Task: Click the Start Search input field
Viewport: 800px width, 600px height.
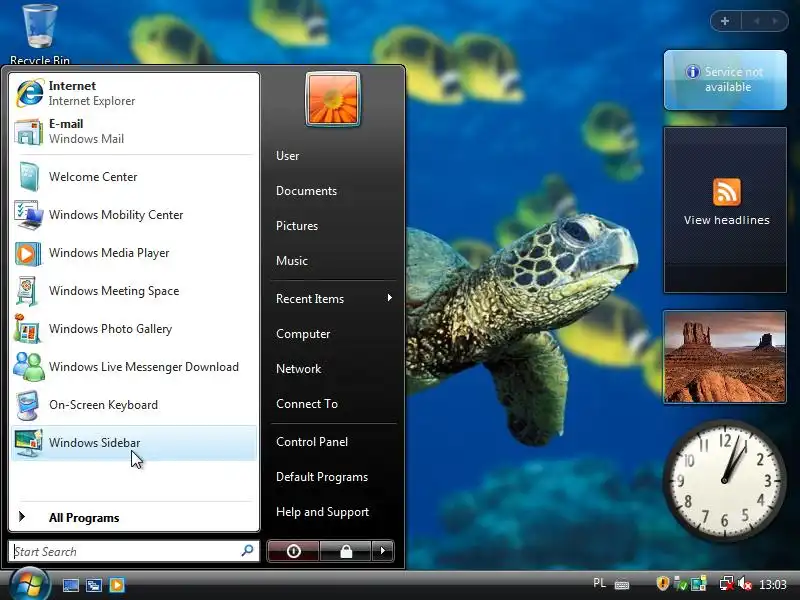Action: click(134, 551)
